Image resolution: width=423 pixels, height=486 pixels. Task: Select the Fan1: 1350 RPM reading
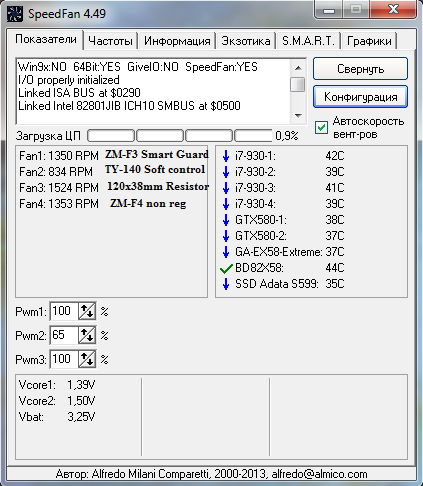coord(59,156)
